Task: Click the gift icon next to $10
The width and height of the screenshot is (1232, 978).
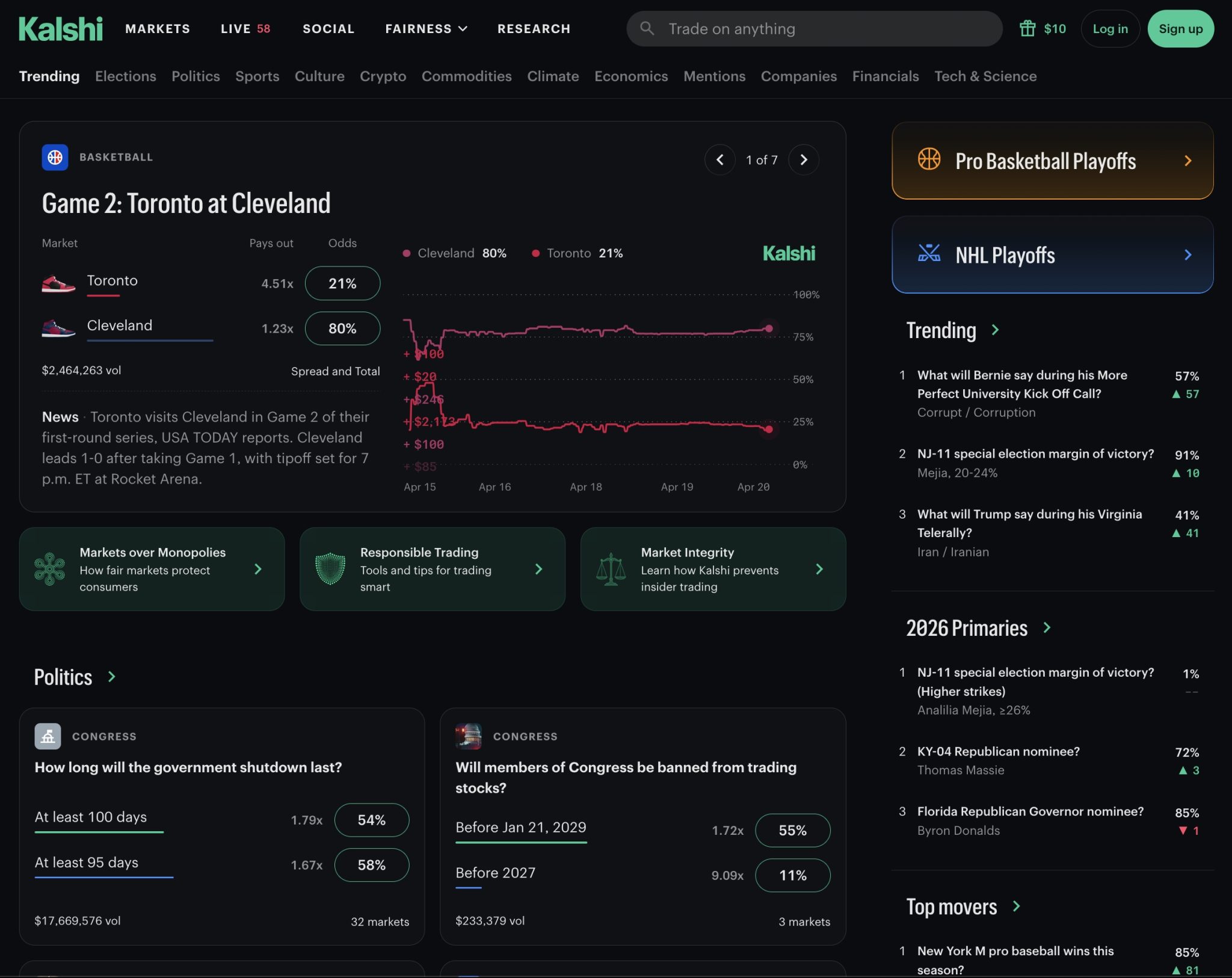Action: 1027,28
